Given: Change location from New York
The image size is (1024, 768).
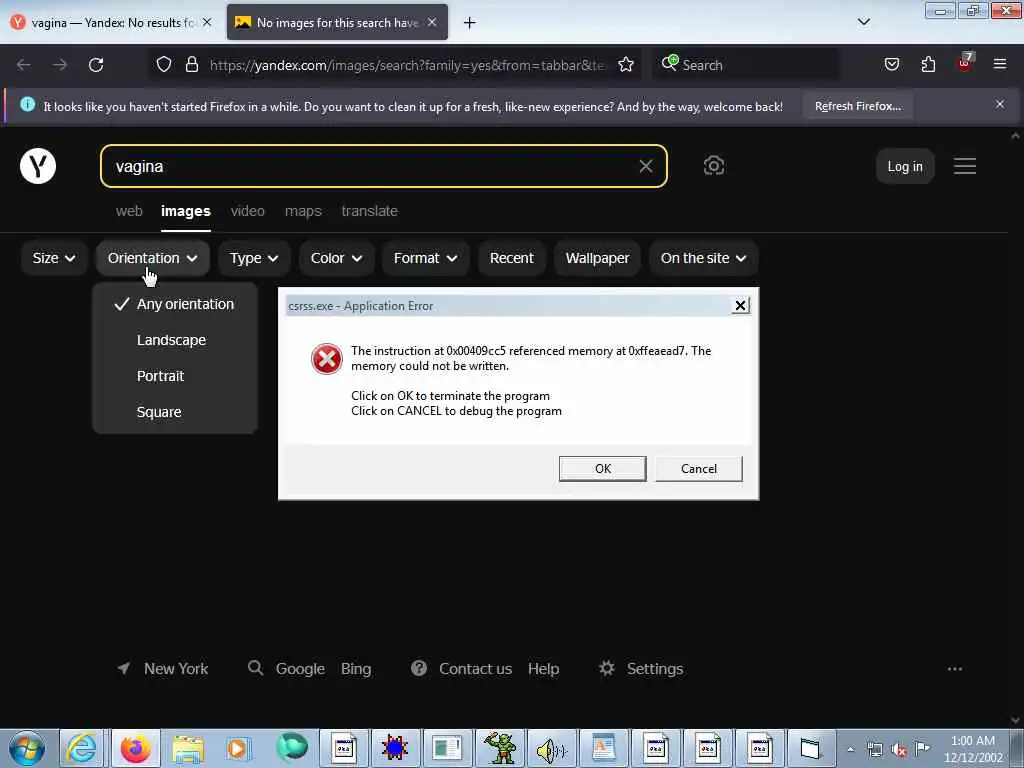Looking at the screenshot, I should (163, 669).
